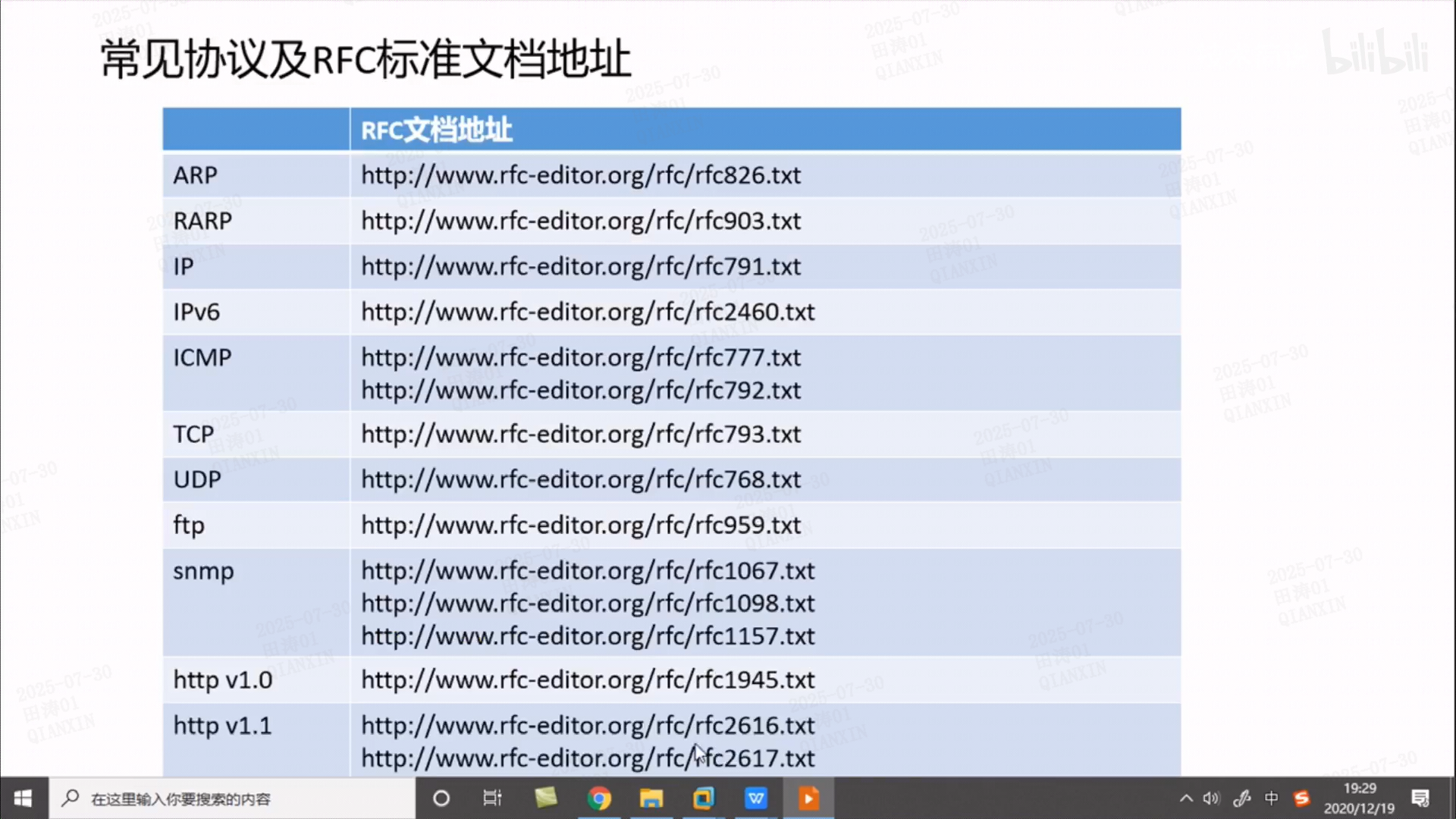Screen dimensions: 1456x819
Task: Click the orange presentation player taskbar icon
Action: click(808, 799)
